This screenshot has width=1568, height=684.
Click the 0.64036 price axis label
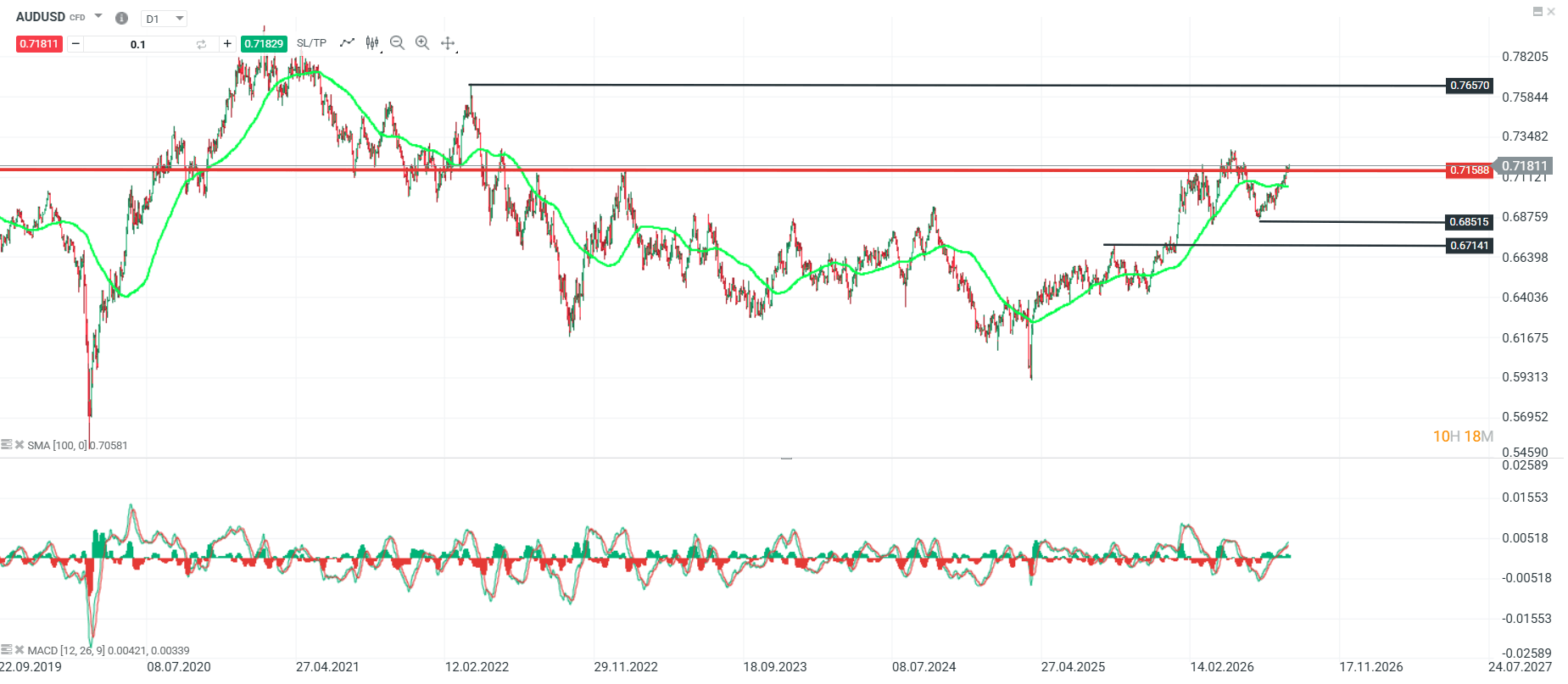pyautogui.click(x=1525, y=298)
